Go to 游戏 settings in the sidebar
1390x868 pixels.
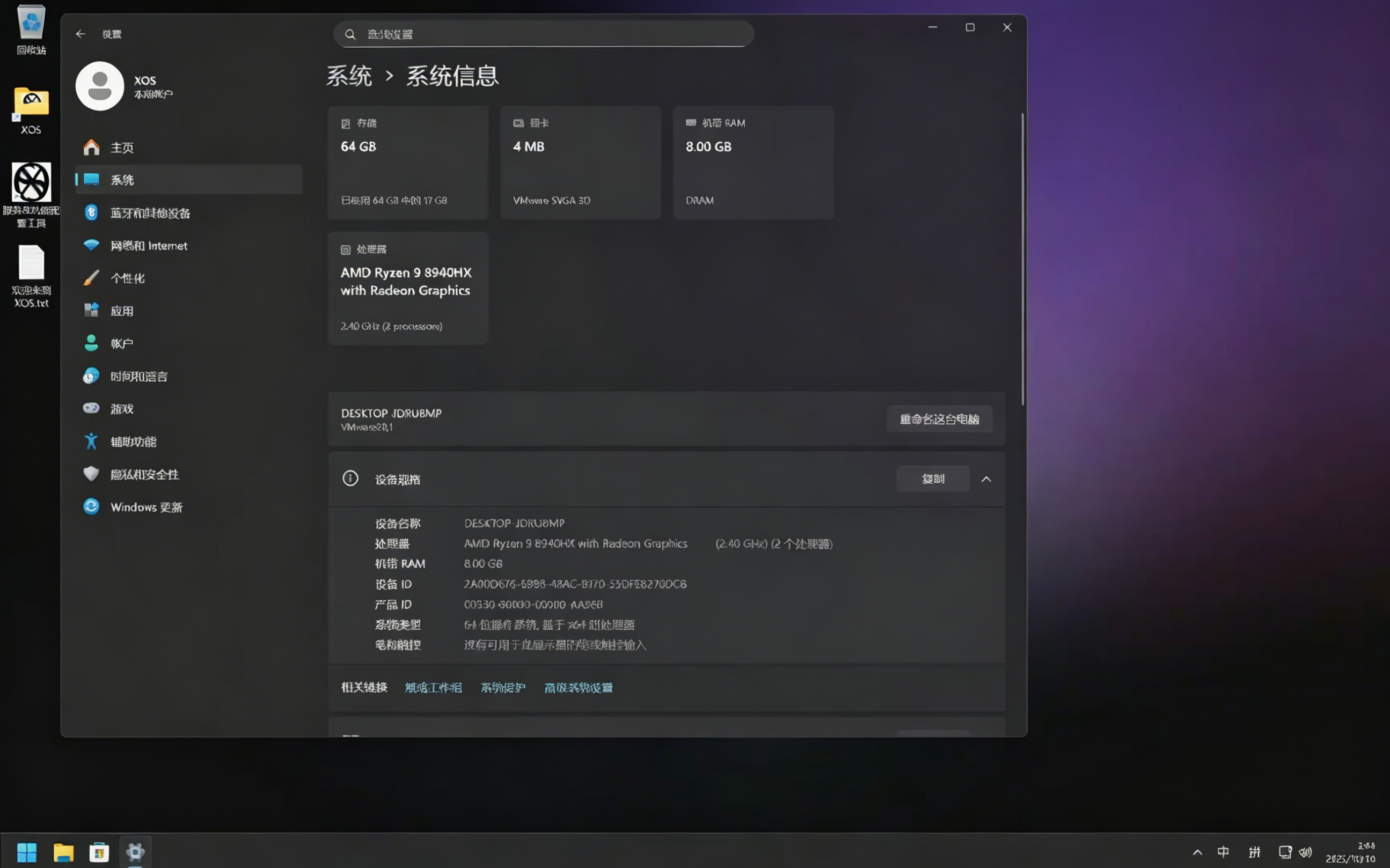pos(188,409)
